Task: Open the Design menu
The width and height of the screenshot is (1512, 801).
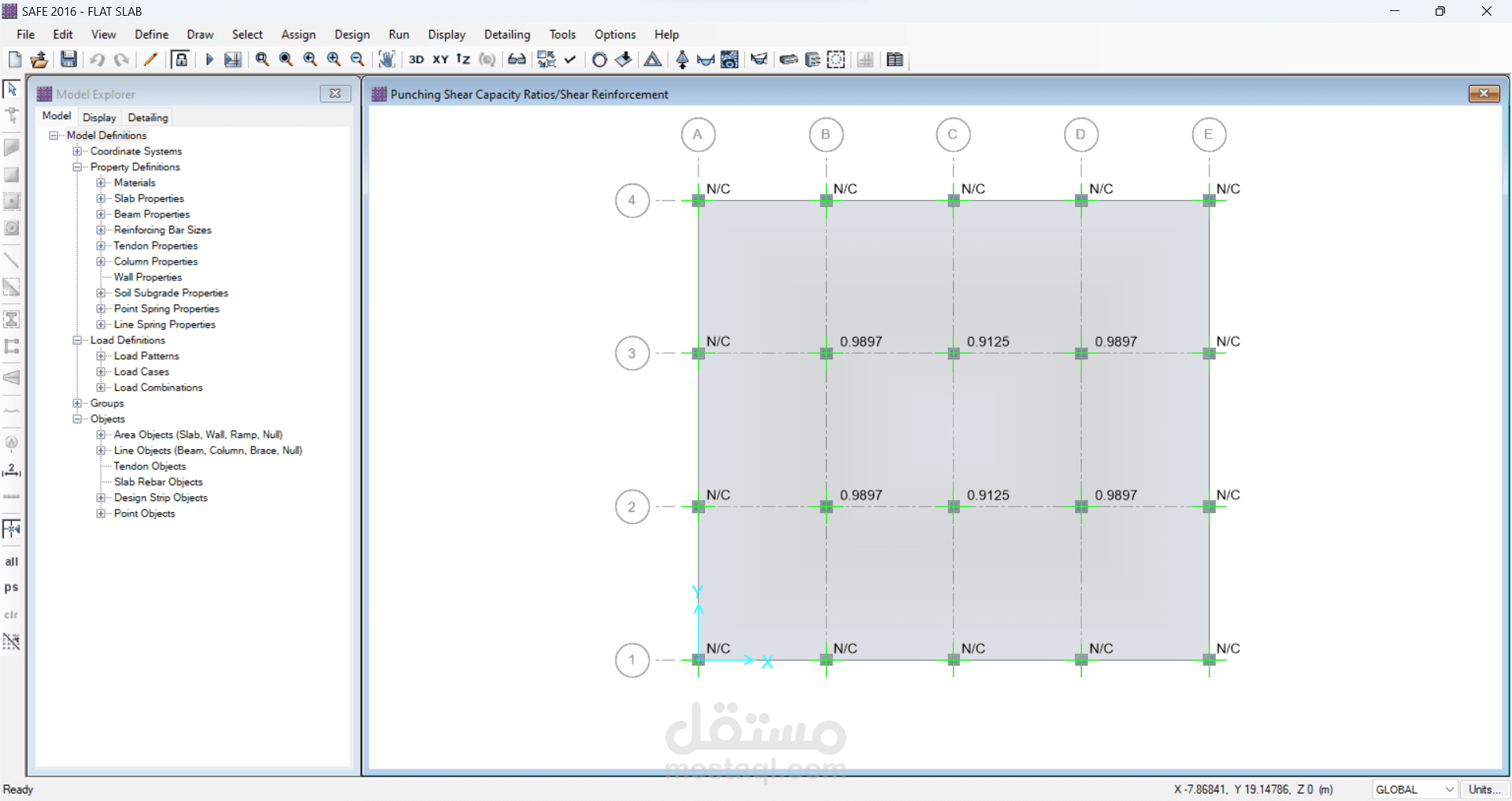Action: click(x=352, y=35)
